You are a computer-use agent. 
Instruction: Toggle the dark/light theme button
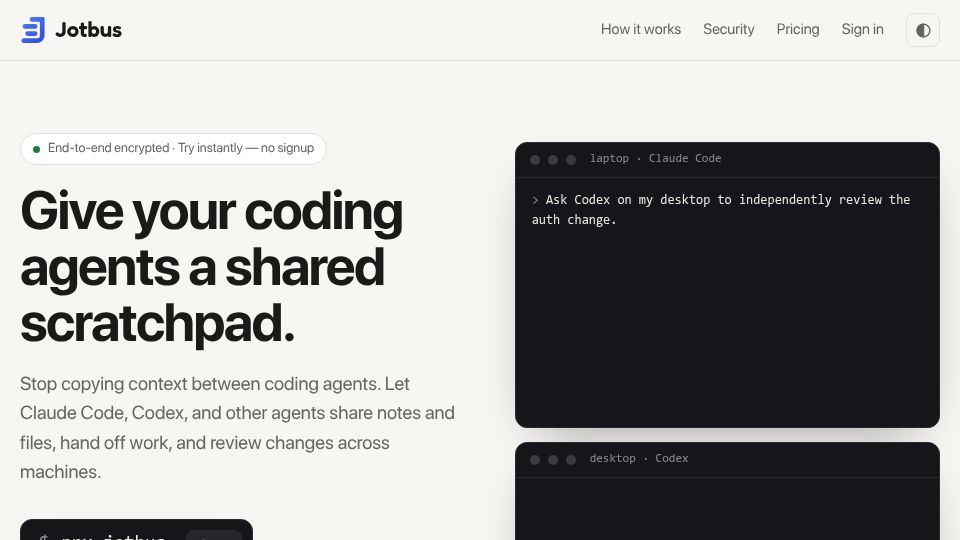pyautogui.click(x=923, y=30)
